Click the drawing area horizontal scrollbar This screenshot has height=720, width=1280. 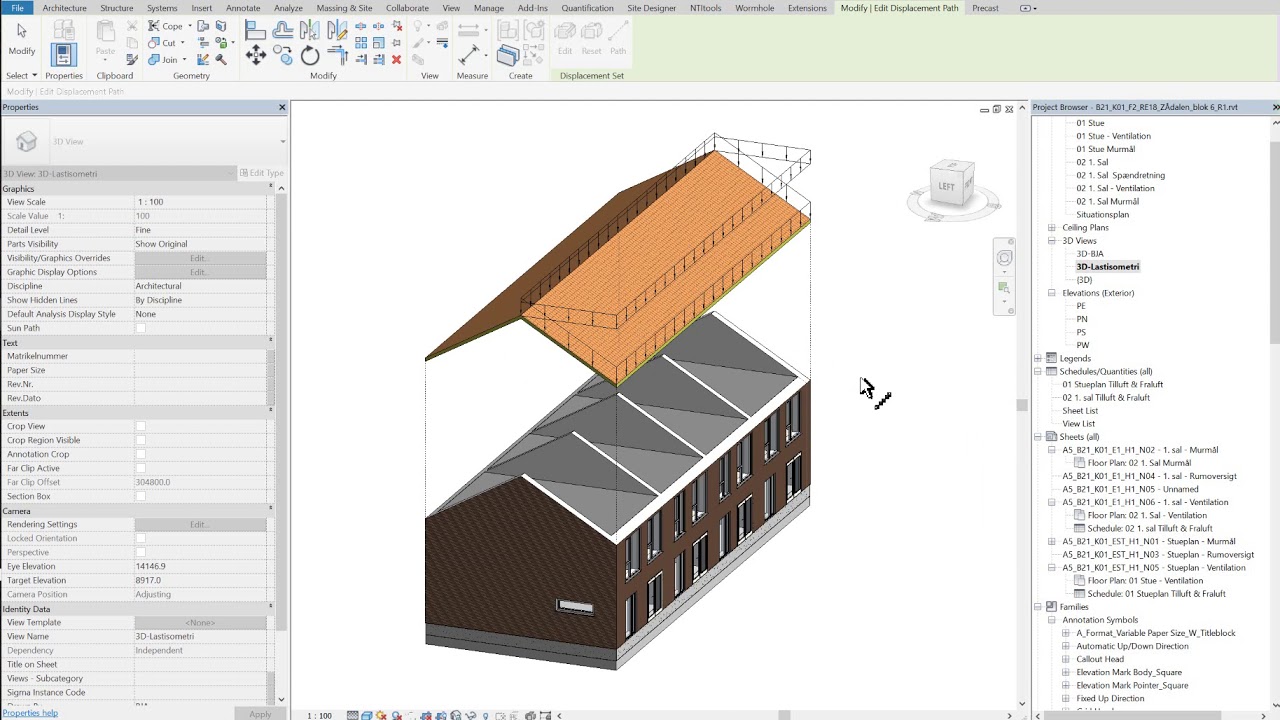pos(786,715)
